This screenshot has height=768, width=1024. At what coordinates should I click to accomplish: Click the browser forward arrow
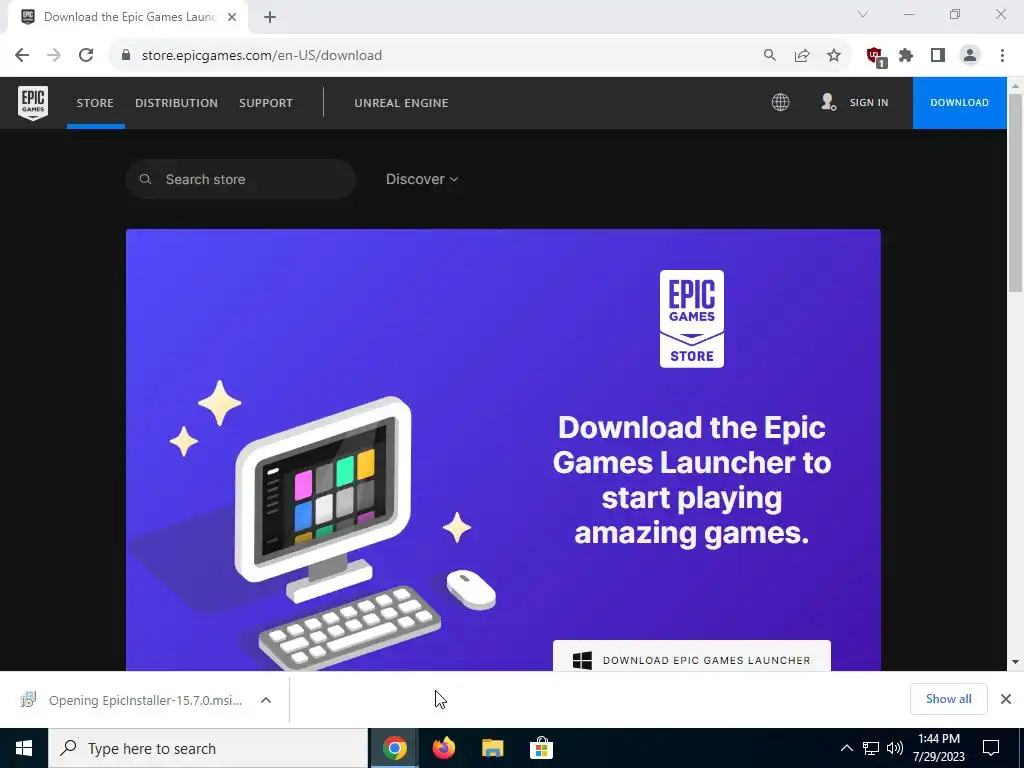click(x=54, y=56)
